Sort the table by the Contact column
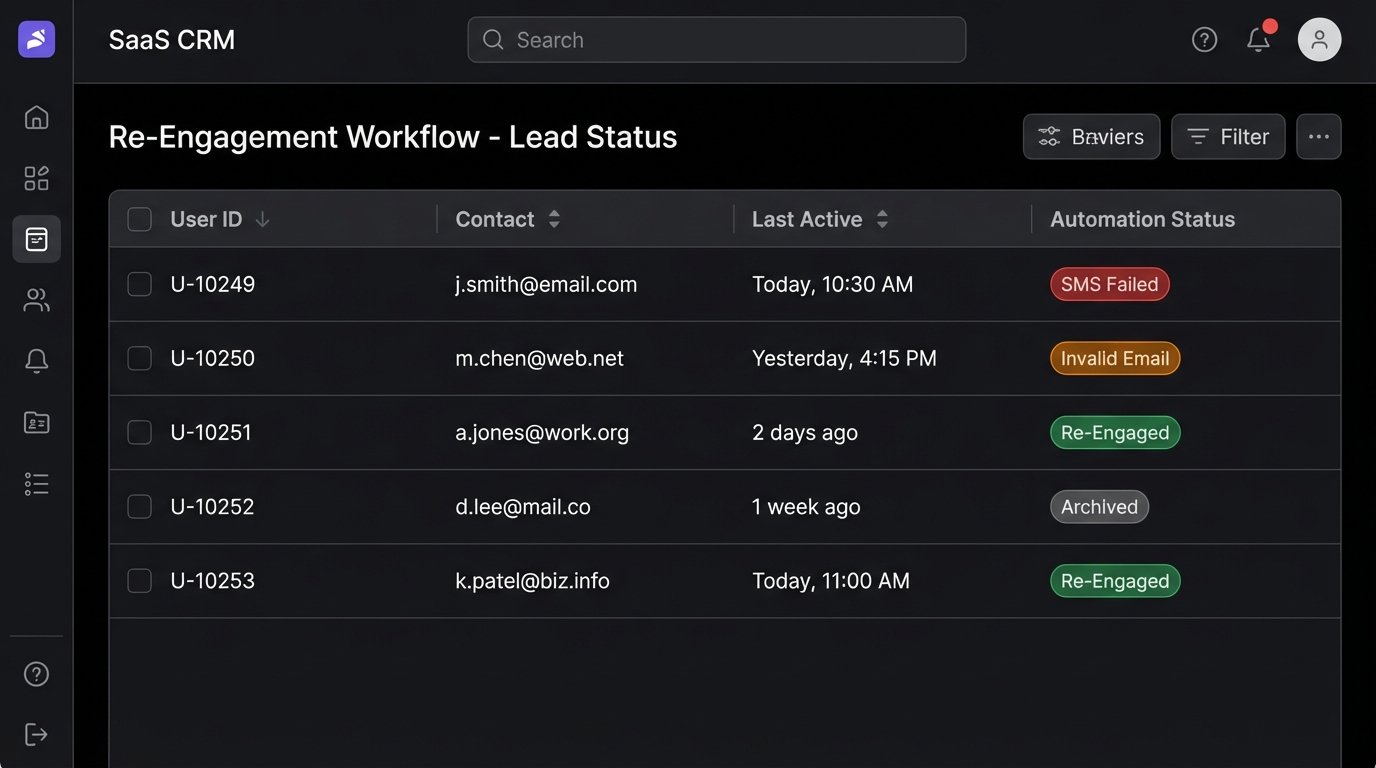1376x768 pixels. pos(554,219)
